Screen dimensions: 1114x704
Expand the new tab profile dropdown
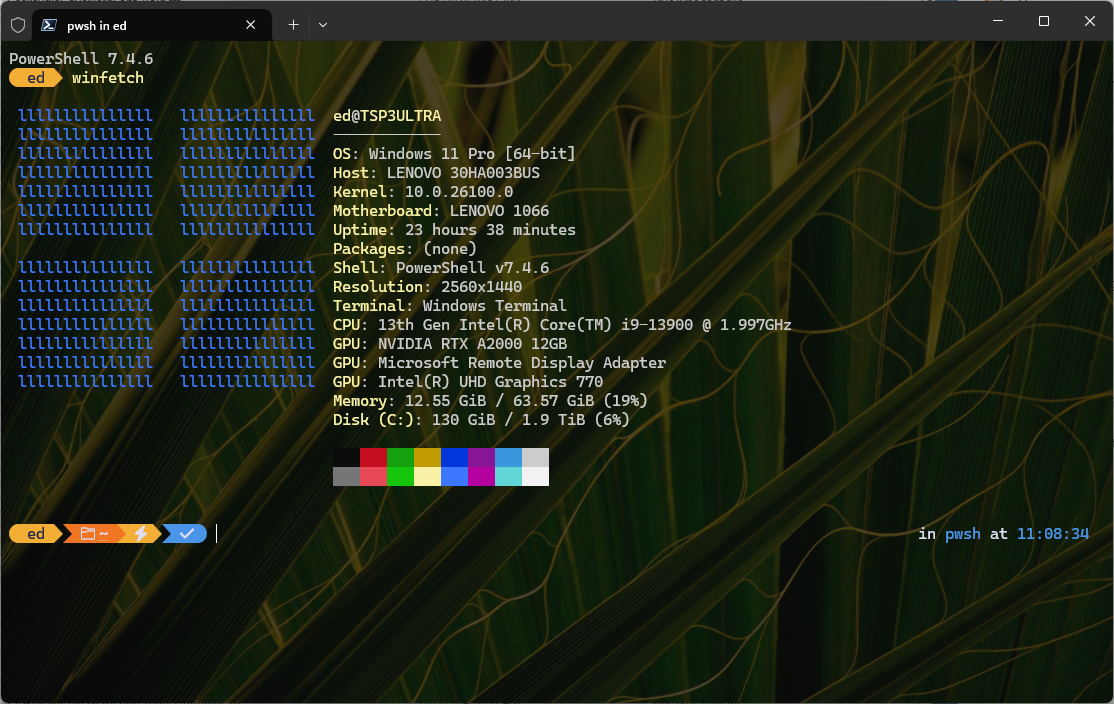click(323, 25)
